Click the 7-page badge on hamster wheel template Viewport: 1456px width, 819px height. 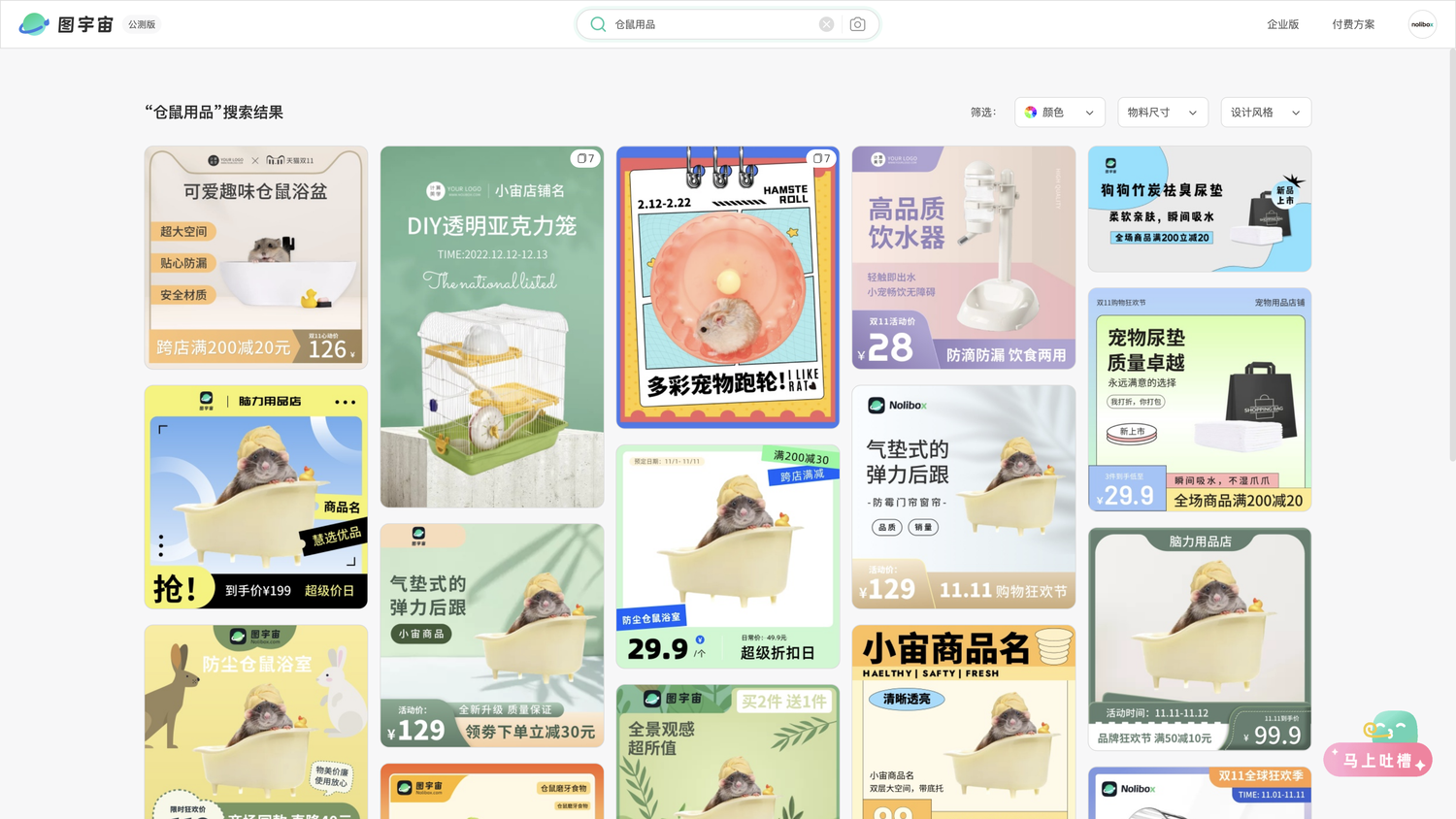pos(821,158)
